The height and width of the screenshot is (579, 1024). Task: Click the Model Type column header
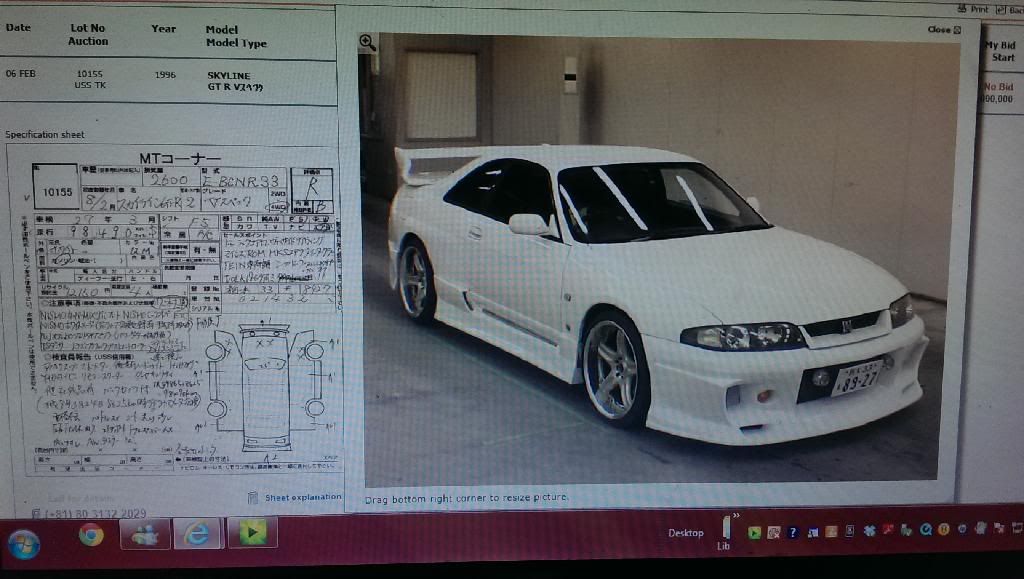[x=236, y=44]
